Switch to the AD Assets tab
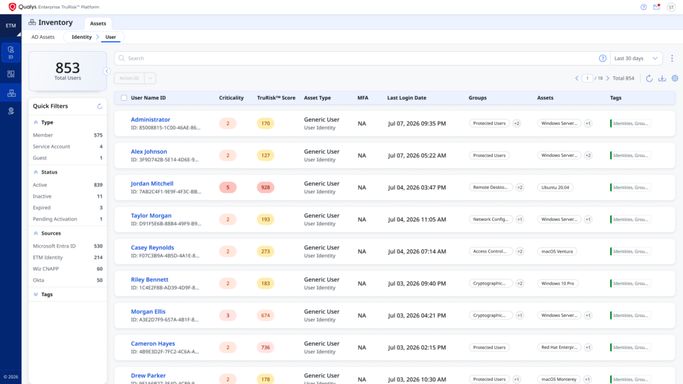 (43, 37)
